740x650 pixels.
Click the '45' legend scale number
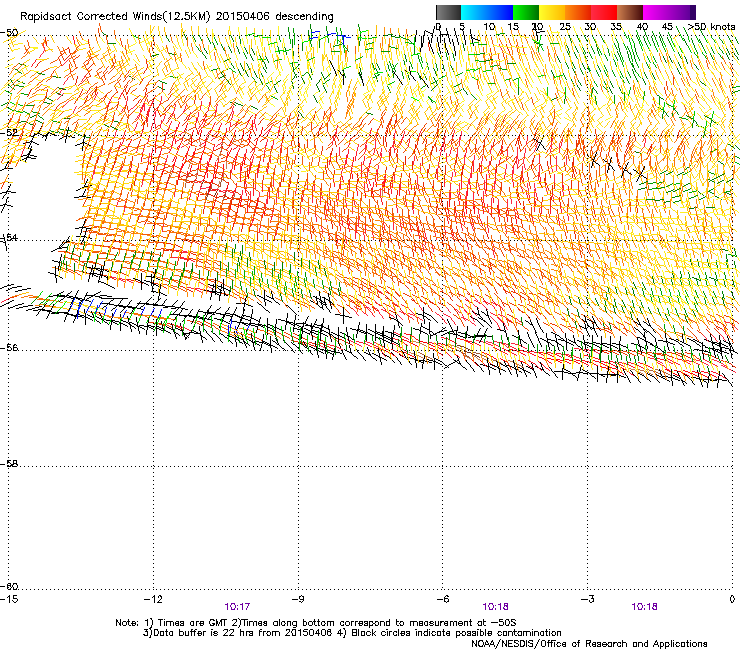pos(667,27)
